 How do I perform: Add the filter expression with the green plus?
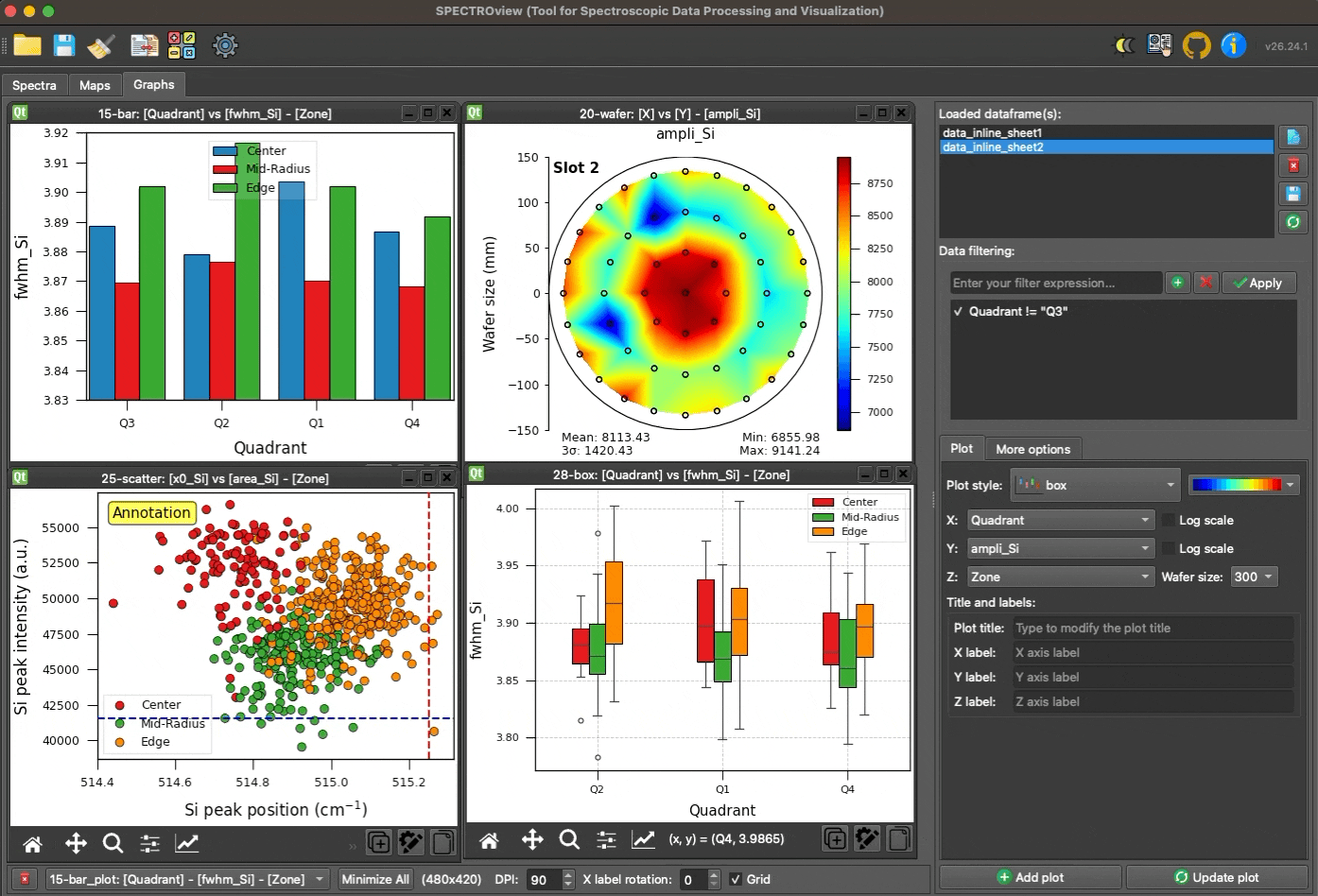coord(1177,283)
